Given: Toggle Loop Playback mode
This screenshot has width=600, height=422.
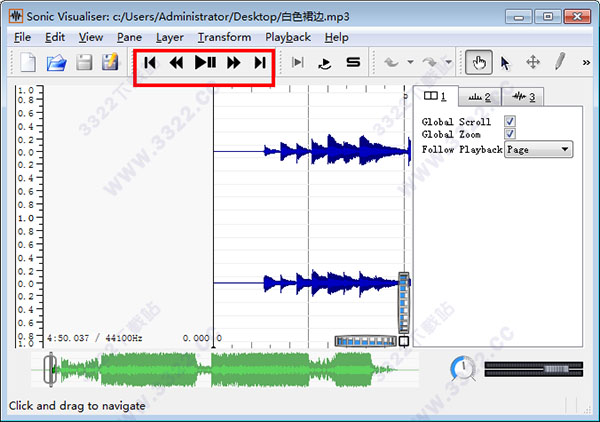Looking at the screenshot, I should [x=325, y=63].
